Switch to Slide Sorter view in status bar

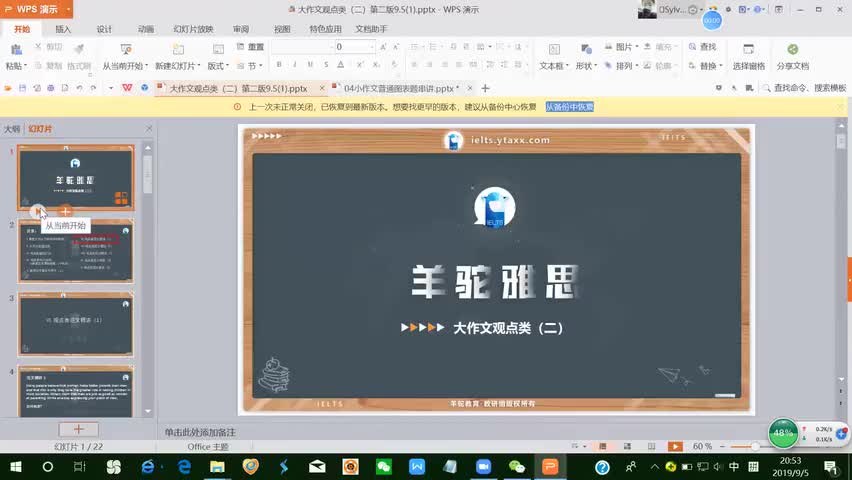(x=627, y=446)
